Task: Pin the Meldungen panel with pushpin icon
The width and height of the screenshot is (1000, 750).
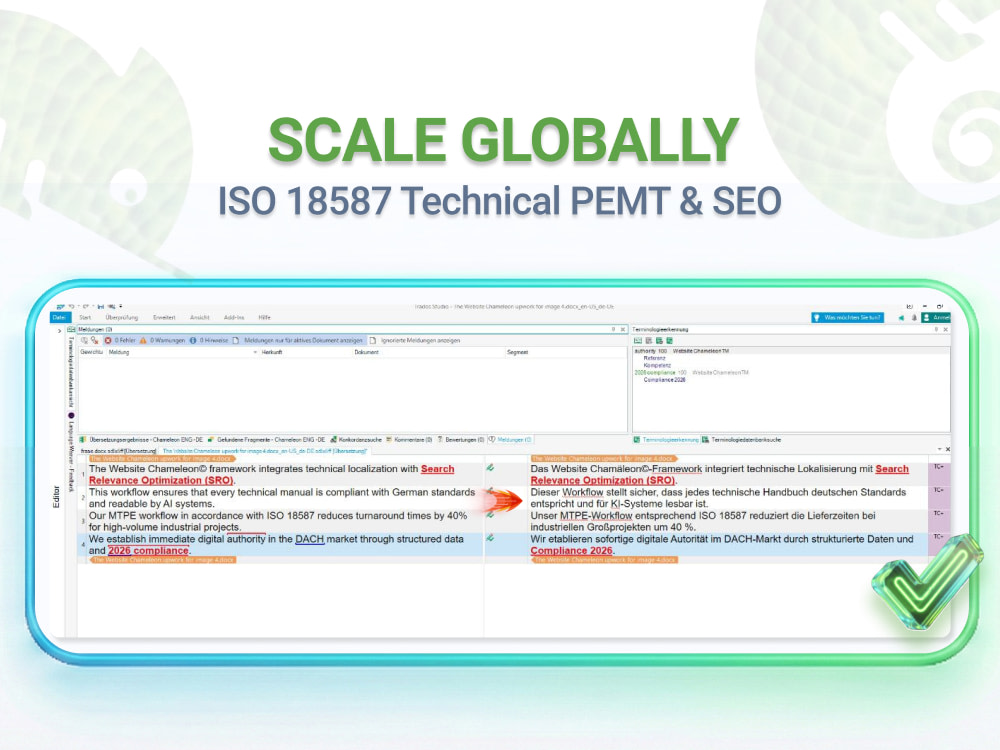Action: click(614, 330)
